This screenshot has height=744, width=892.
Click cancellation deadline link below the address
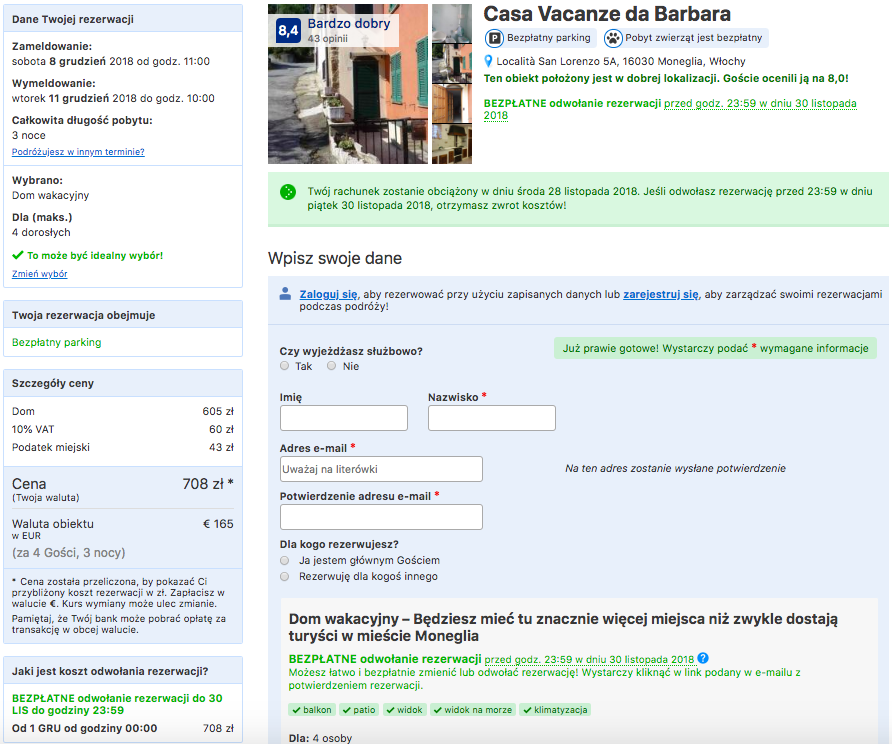[670, 109]
